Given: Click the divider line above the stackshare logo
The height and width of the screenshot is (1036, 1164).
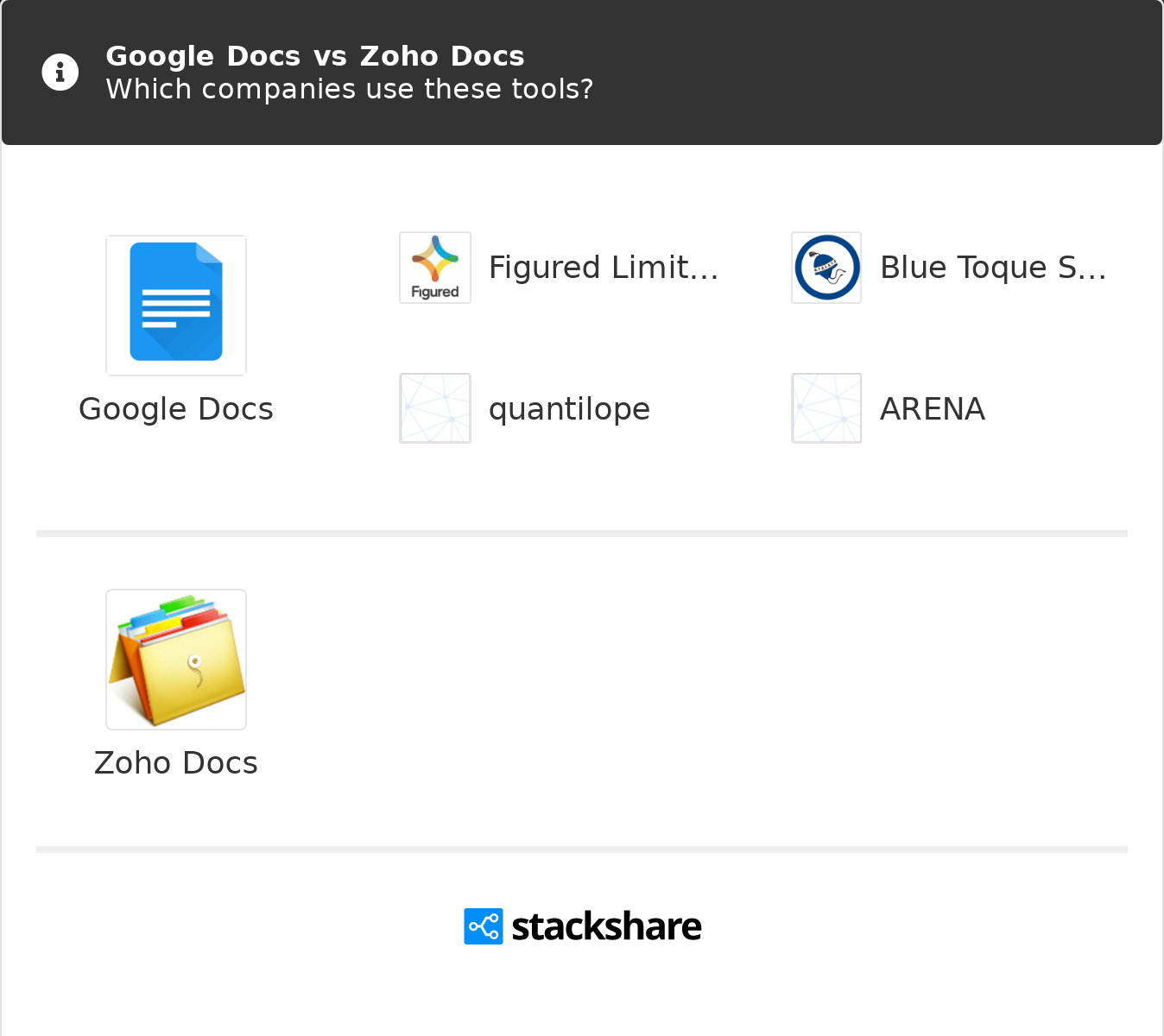Looking at the screenshot, I should tap(582, 850).
